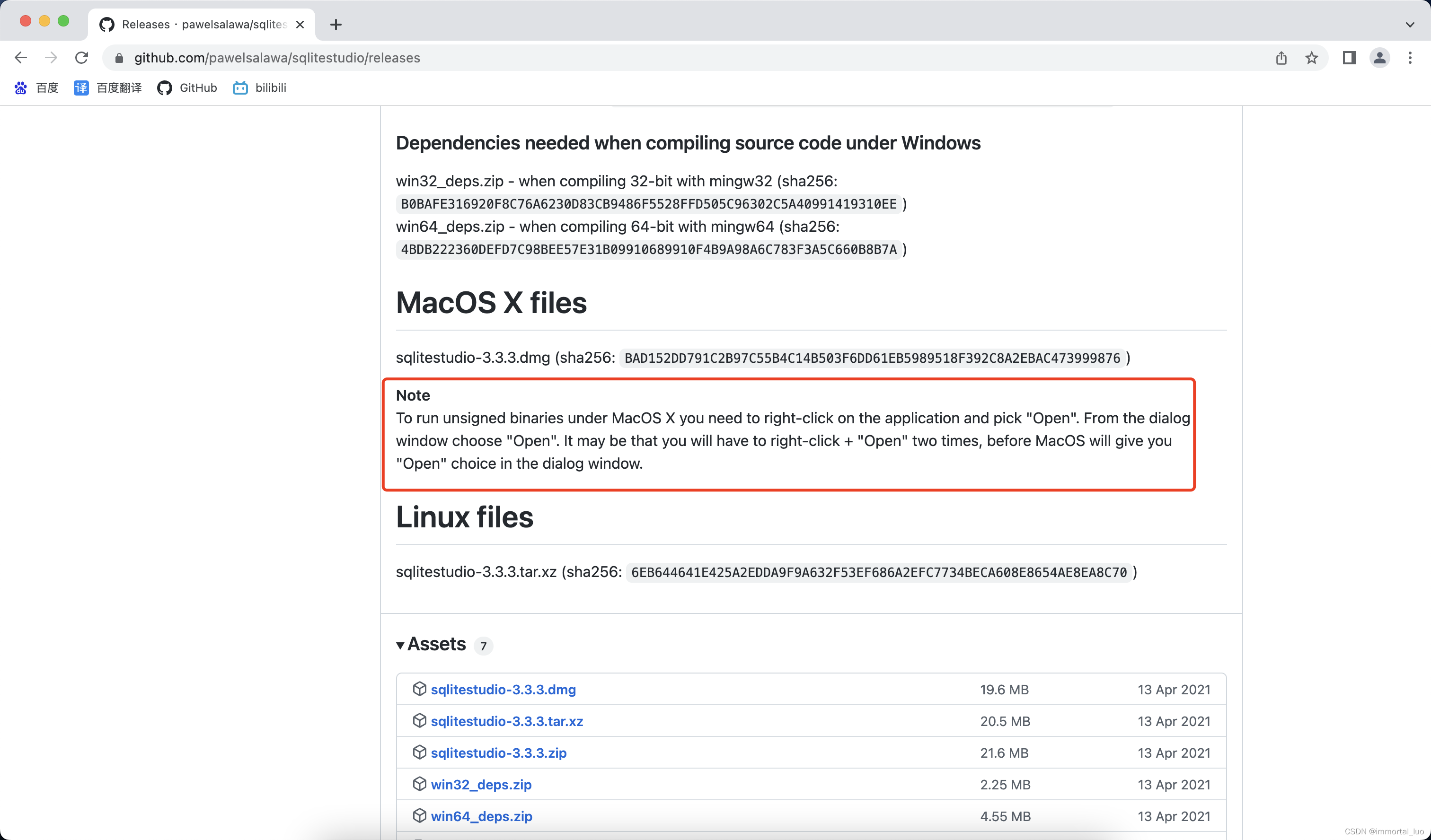Open the browser side panel icon

point(1349,58)
